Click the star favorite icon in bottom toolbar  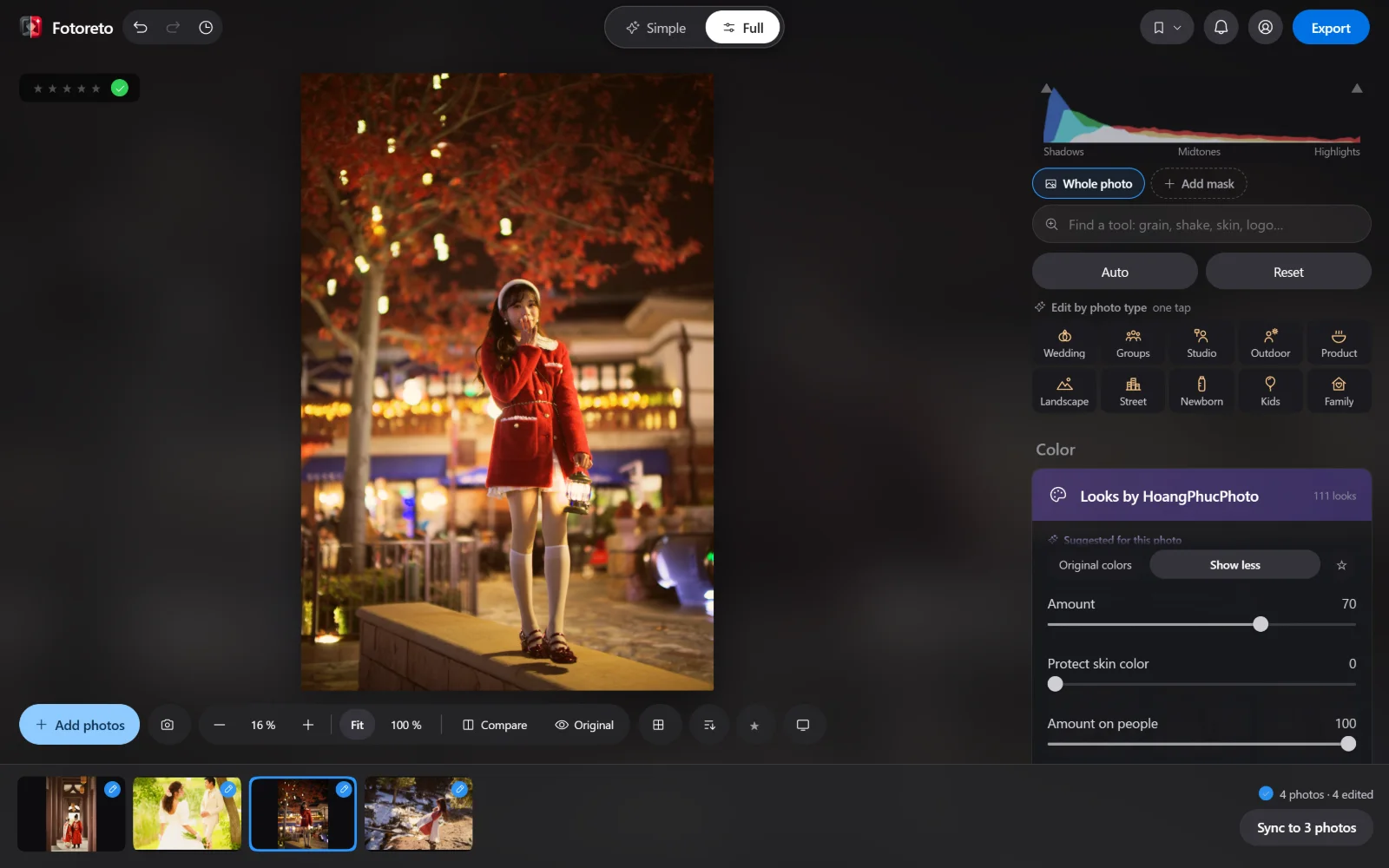[754, 725]
